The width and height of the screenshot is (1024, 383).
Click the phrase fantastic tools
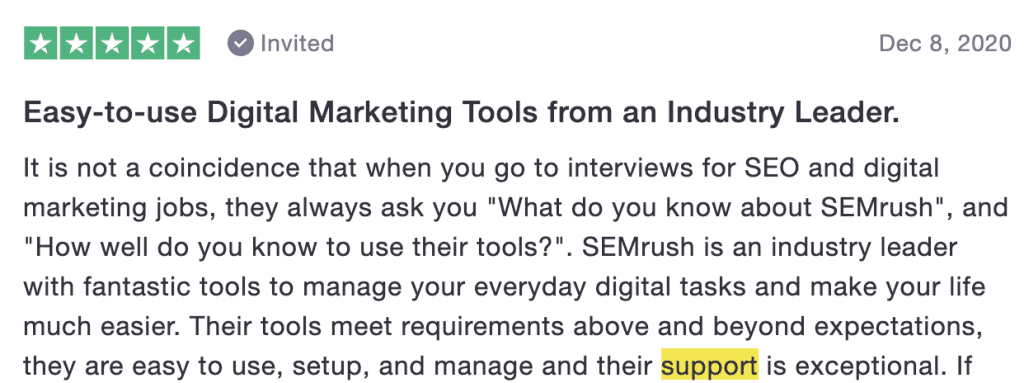pos(156,287)
